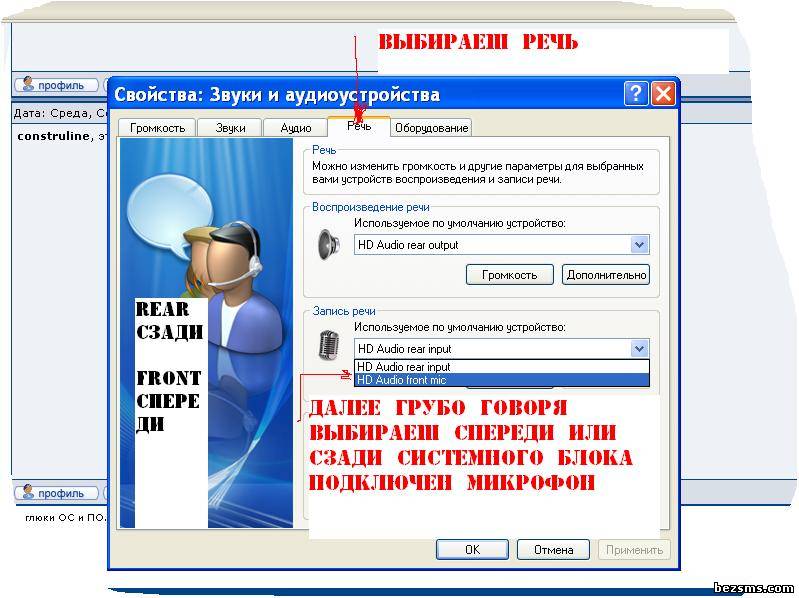Confirm settings with the OK button

click(x=472, y=549)
